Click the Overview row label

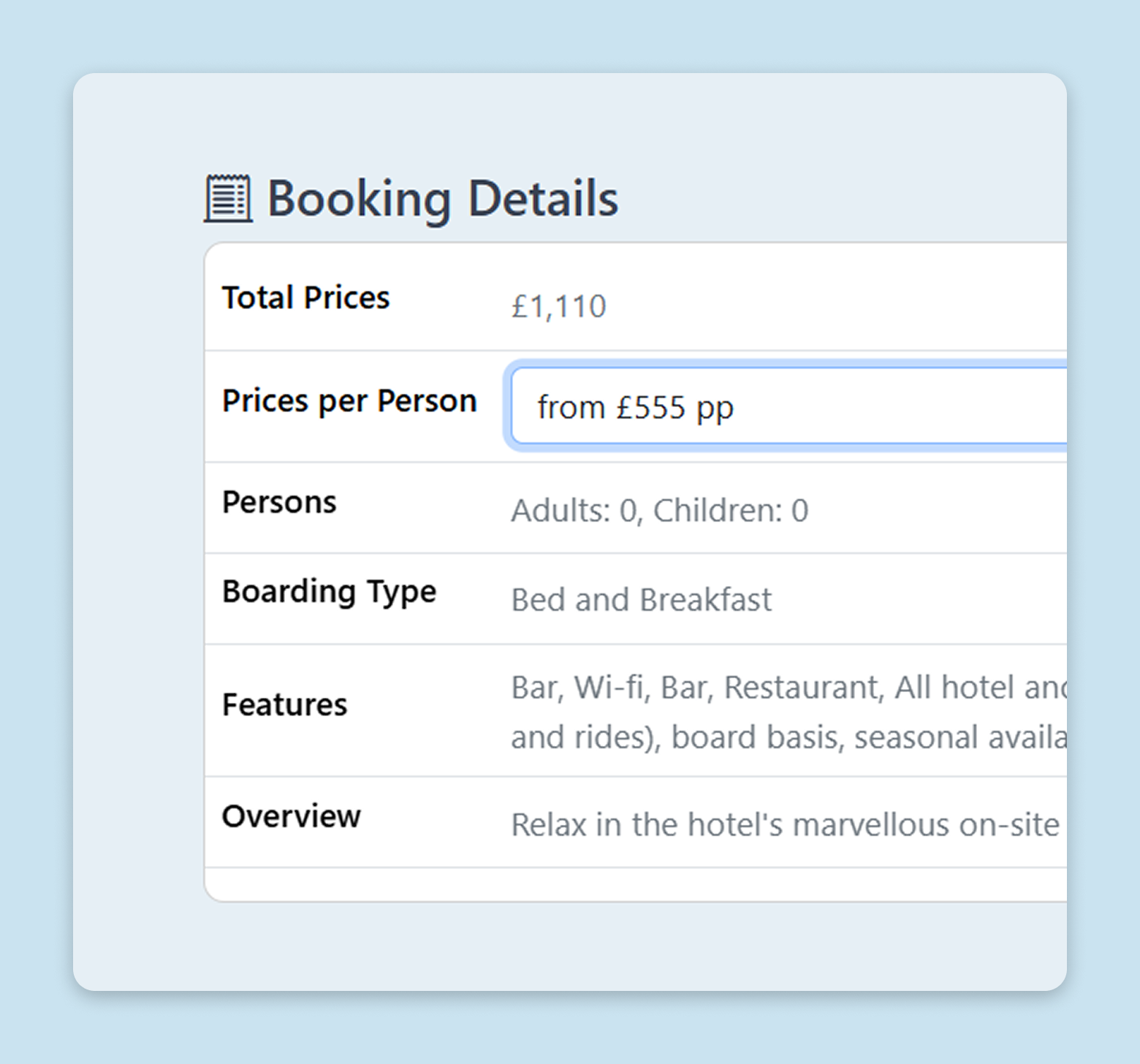coord(291,816)
